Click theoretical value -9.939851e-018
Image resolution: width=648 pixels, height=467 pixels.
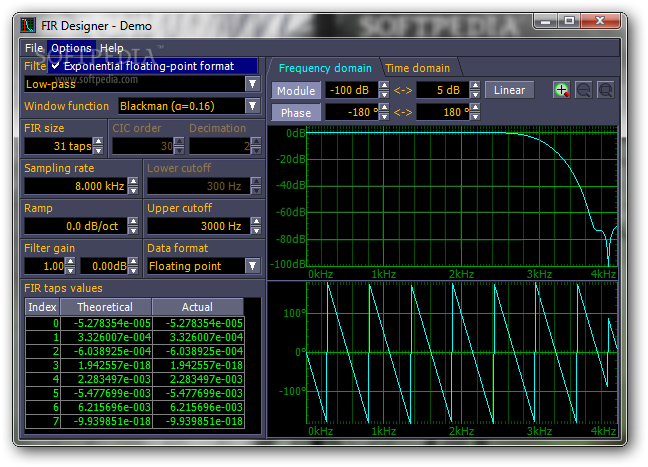[x=106, y=421]
